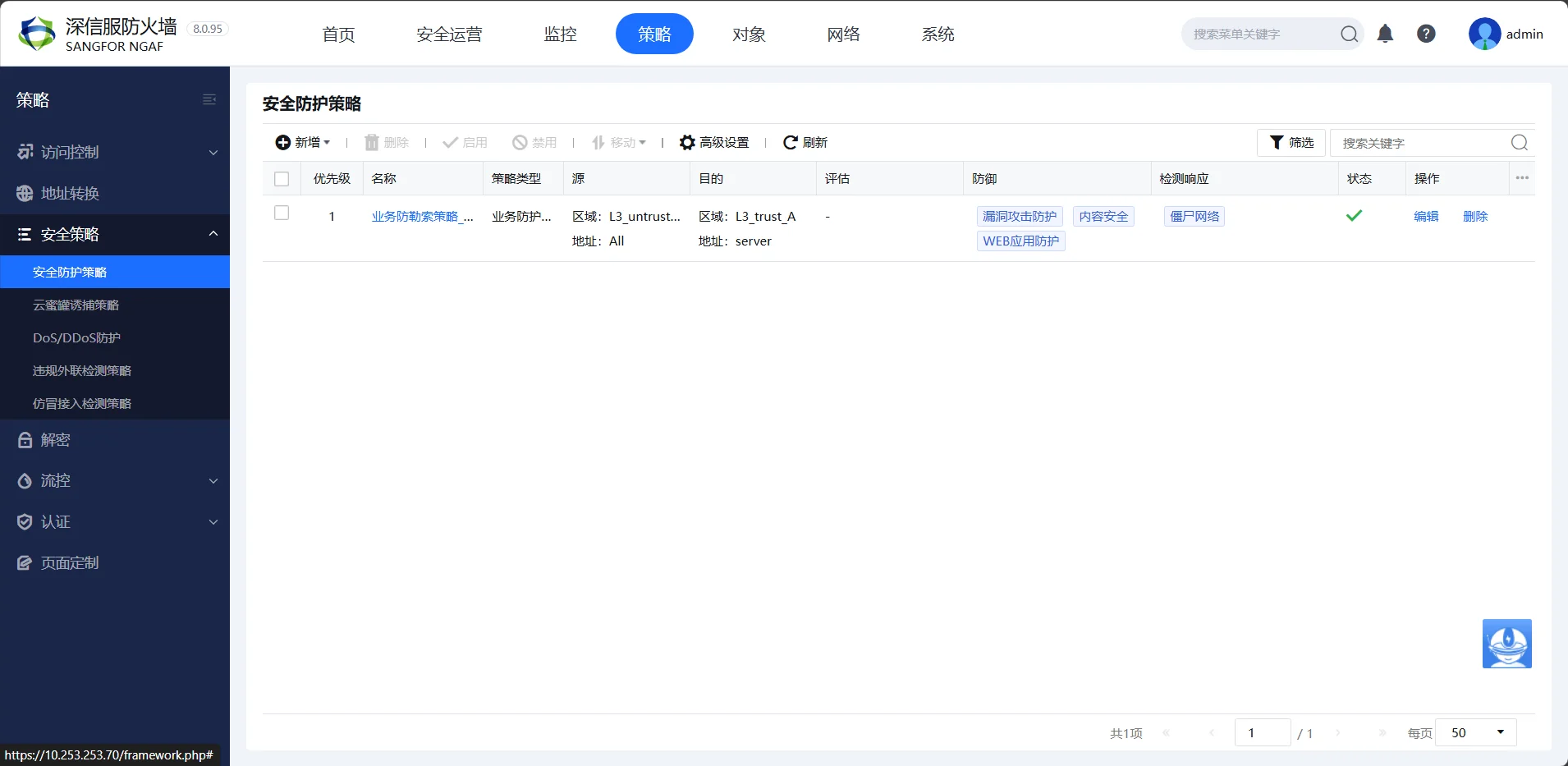Switch to the 监控 tab
This screenshot has width=1568, height=766.
560,34
